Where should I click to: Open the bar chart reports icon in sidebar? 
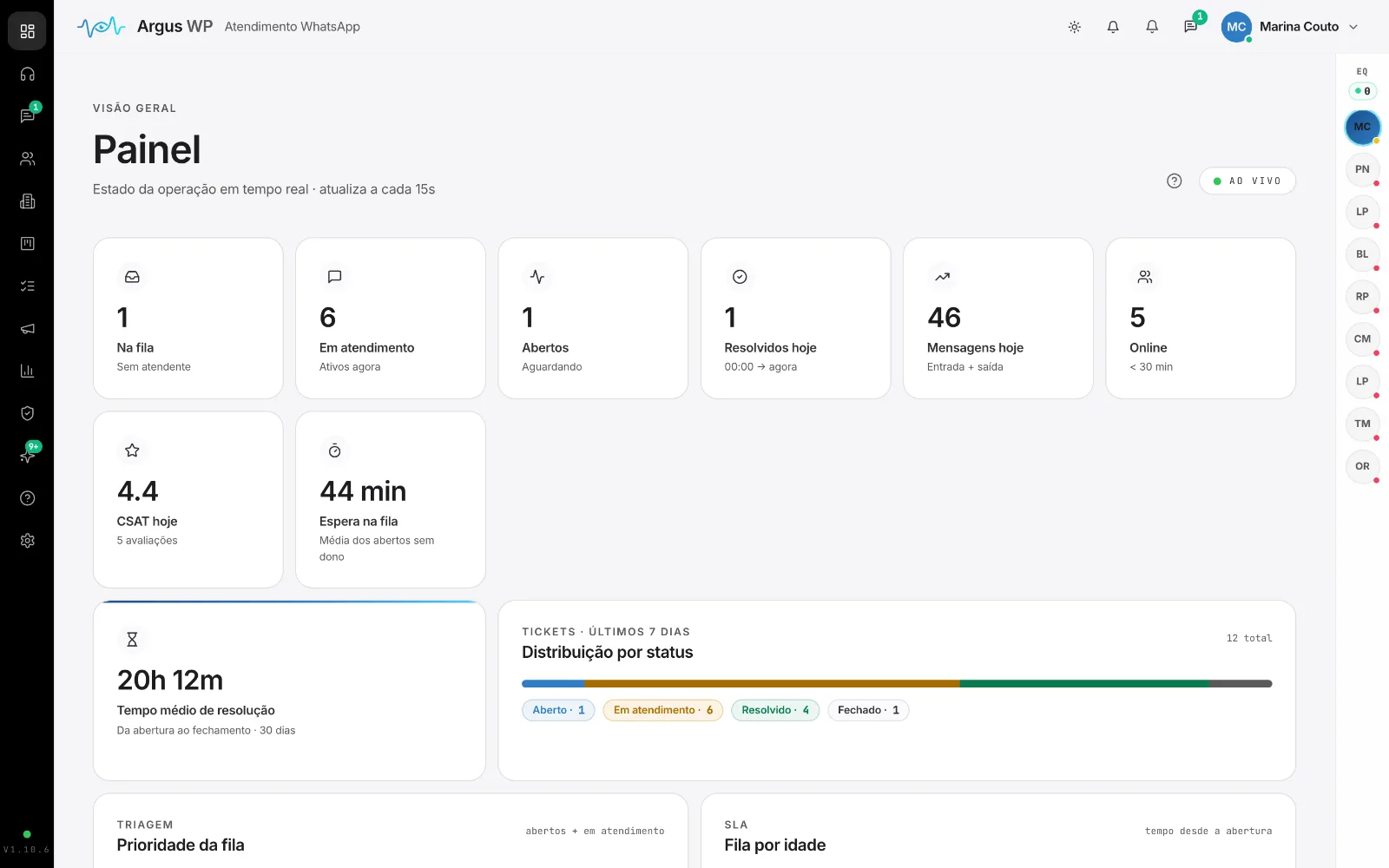27,371
